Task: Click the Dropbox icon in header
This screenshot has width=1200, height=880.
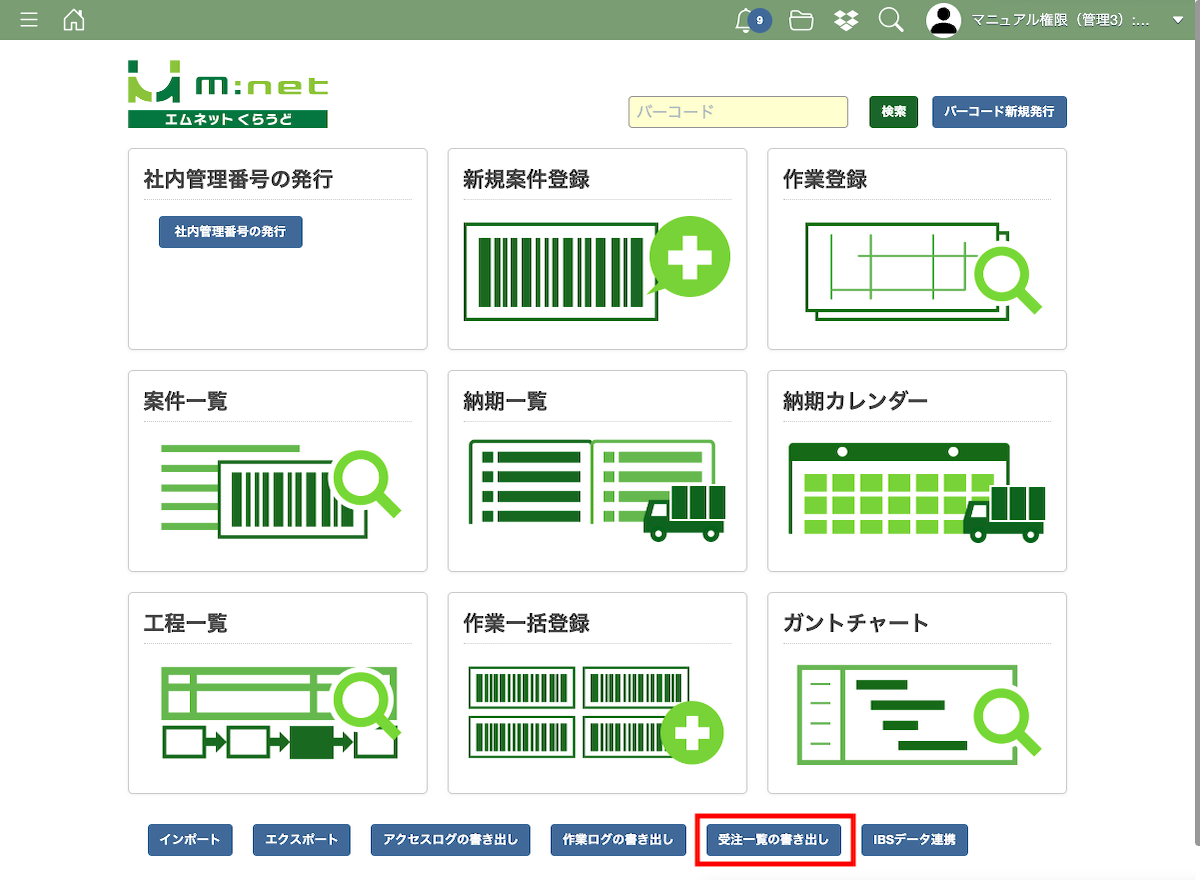Action: point(846,20)
